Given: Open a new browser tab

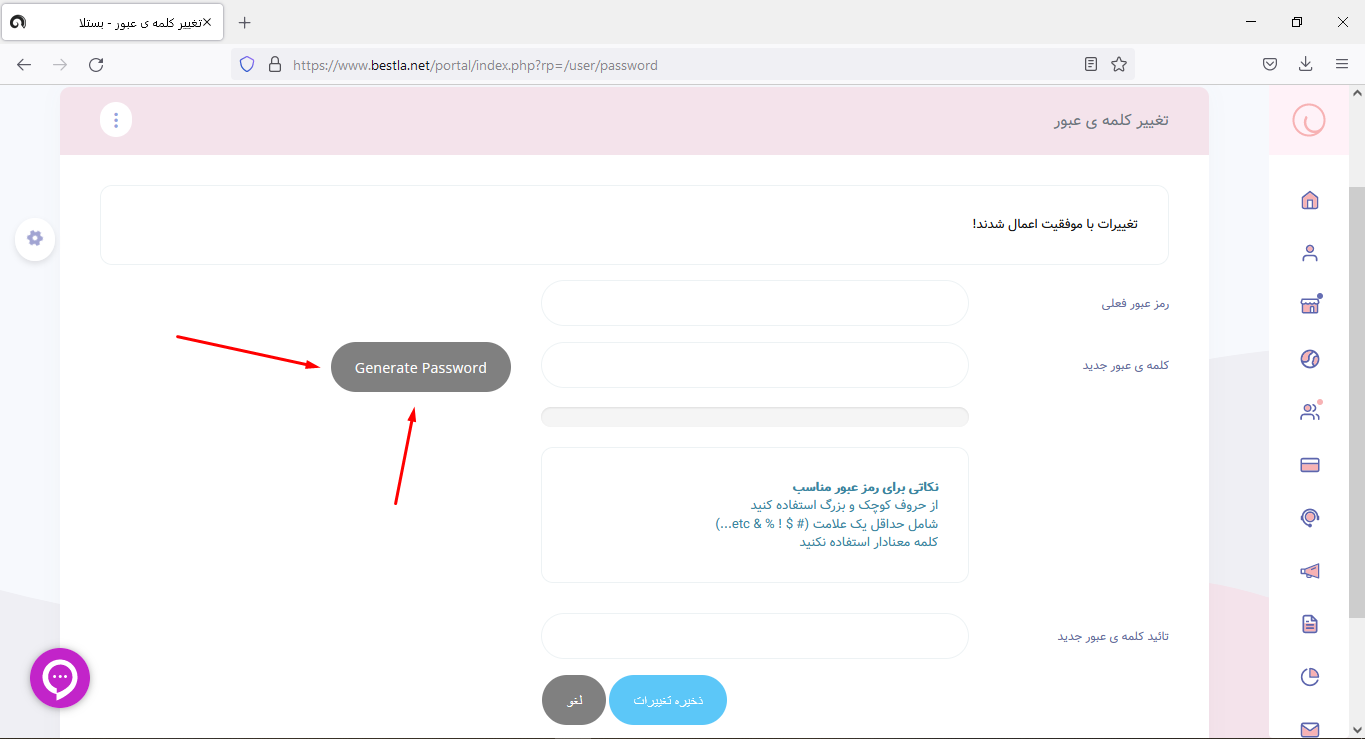Looking at the screenshot, I should pos(245,22).
